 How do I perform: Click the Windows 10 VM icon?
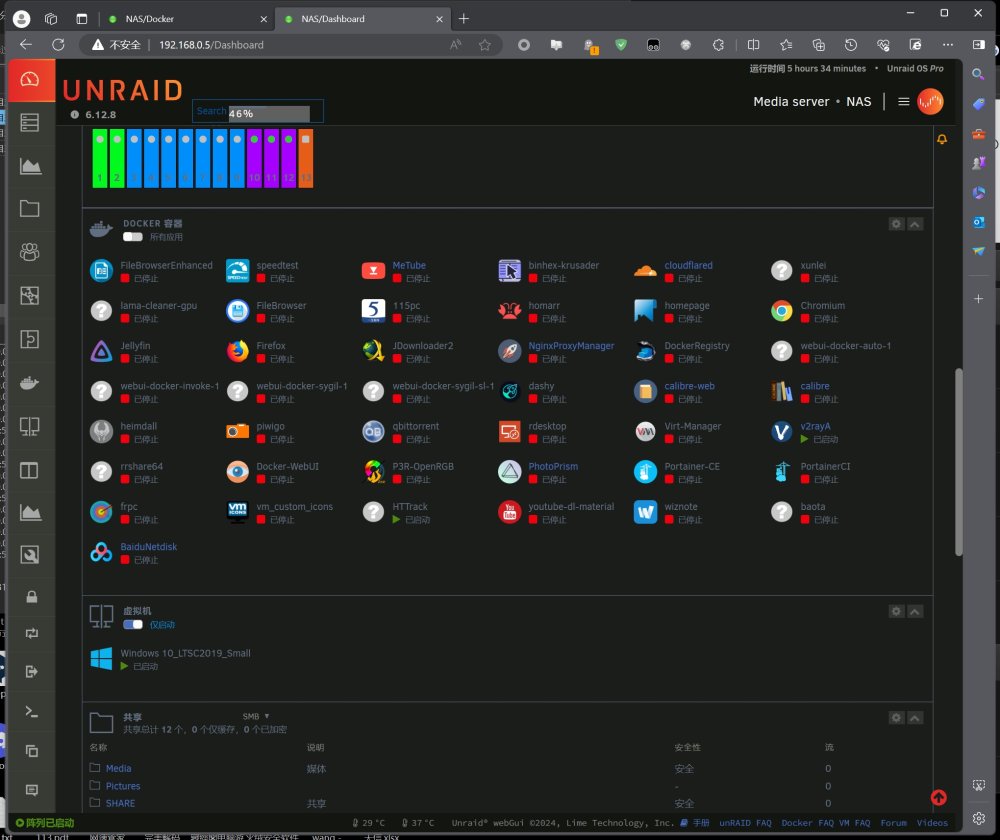click(101, 659)
